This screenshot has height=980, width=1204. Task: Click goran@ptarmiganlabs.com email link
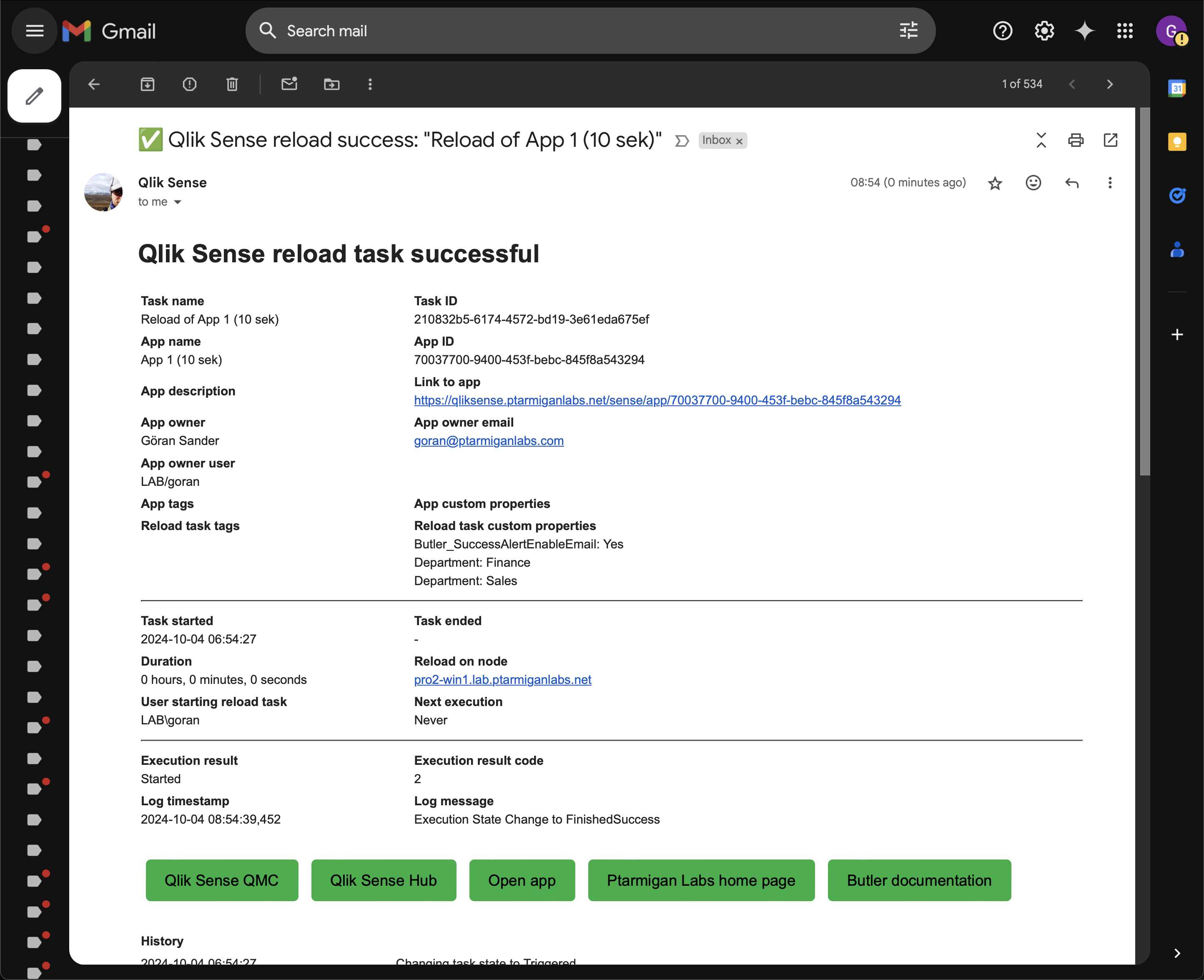[489, 441]
